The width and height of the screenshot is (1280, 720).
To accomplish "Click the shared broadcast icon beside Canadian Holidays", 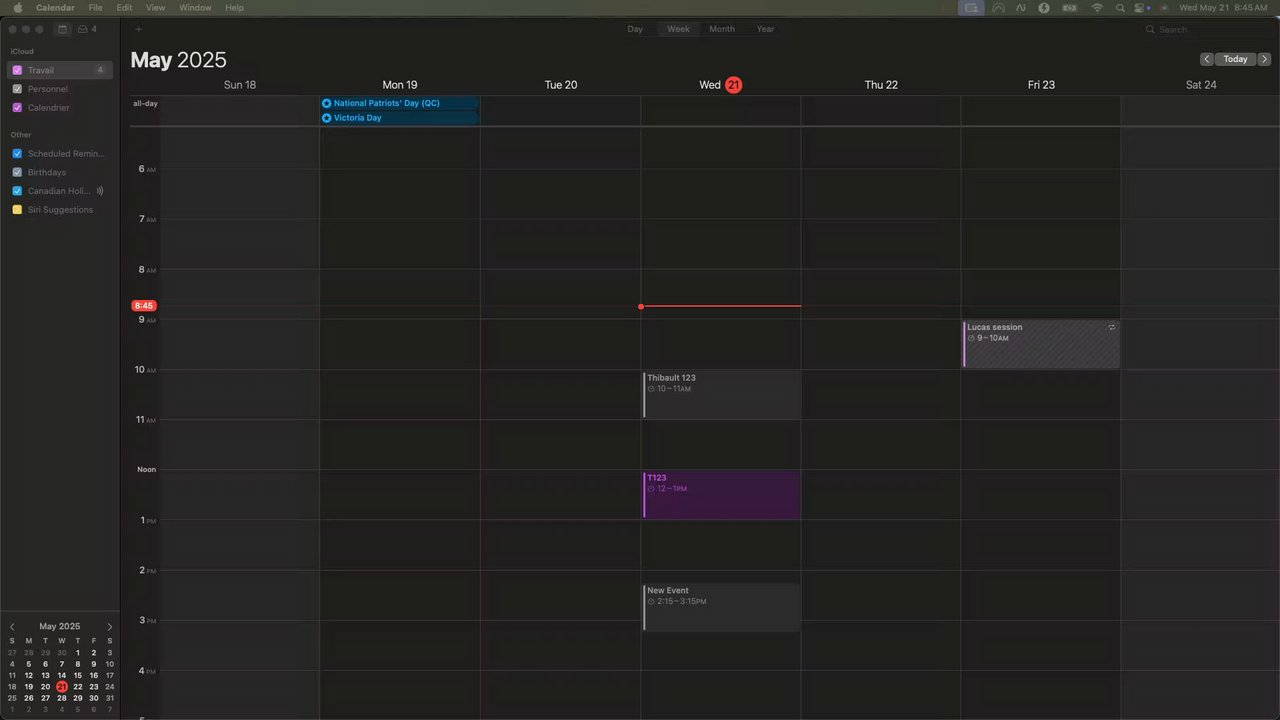I will click(x=100, y=191).
